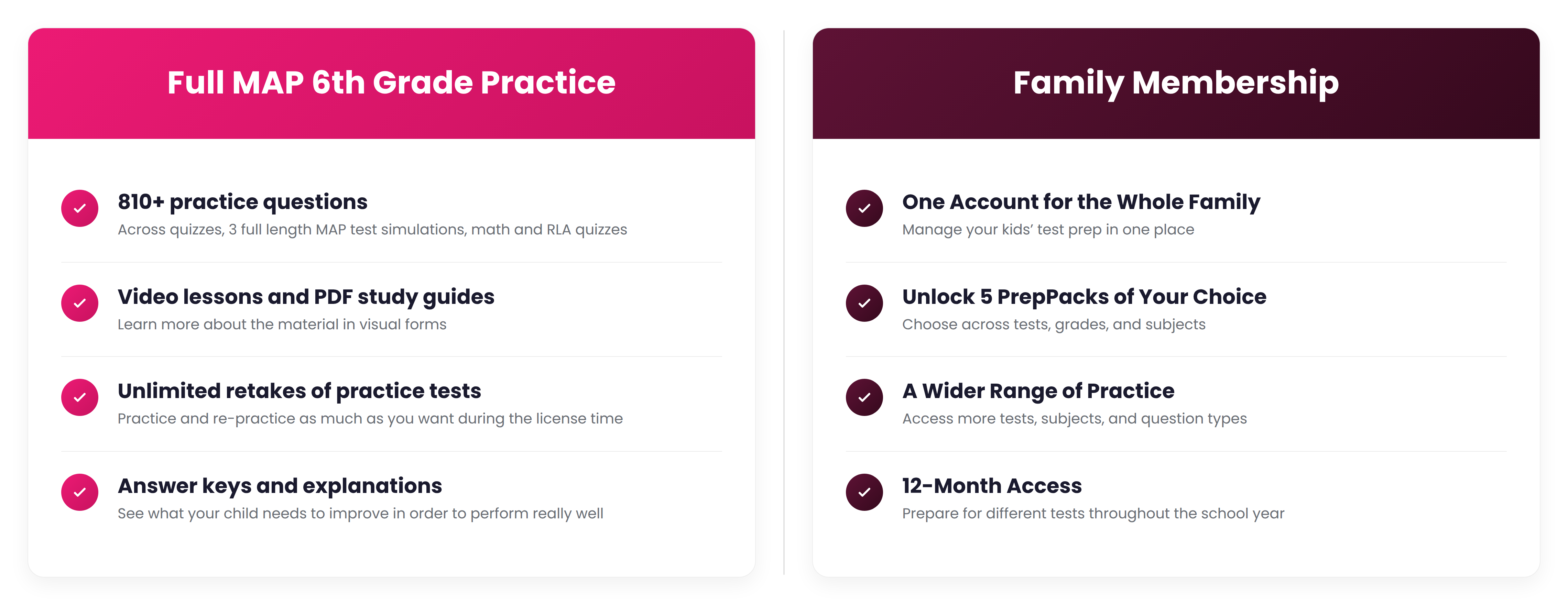This screenshot has height=605, width=1568.
Task: Click the checkmark icon next to Video lessons
Action: [x=80, y=303]
